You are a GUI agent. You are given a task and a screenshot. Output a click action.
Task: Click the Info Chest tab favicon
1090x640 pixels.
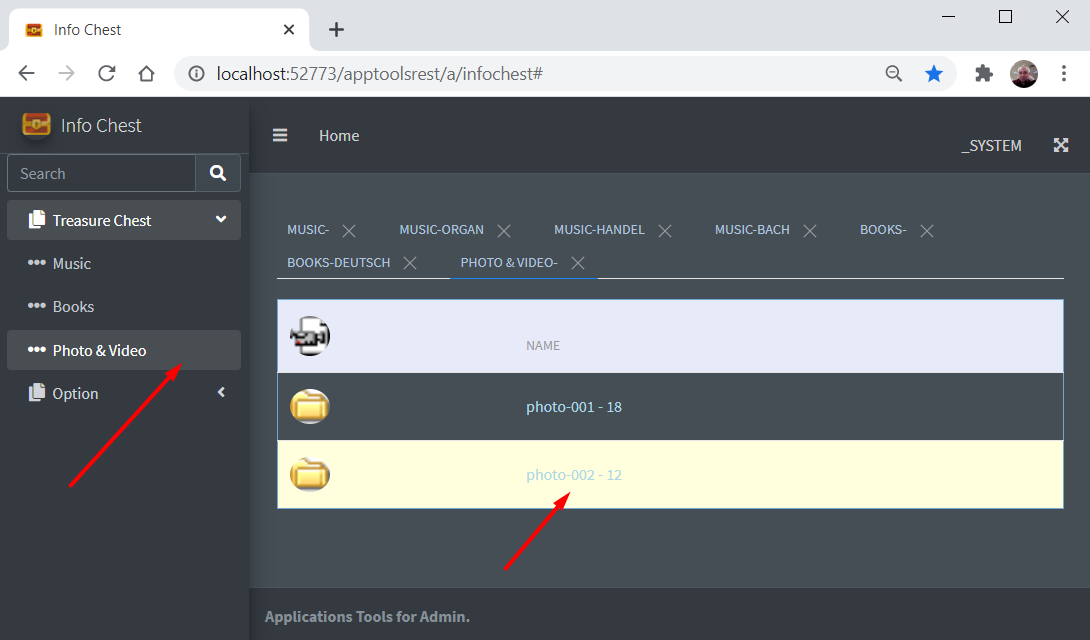[x=34, y=30]
